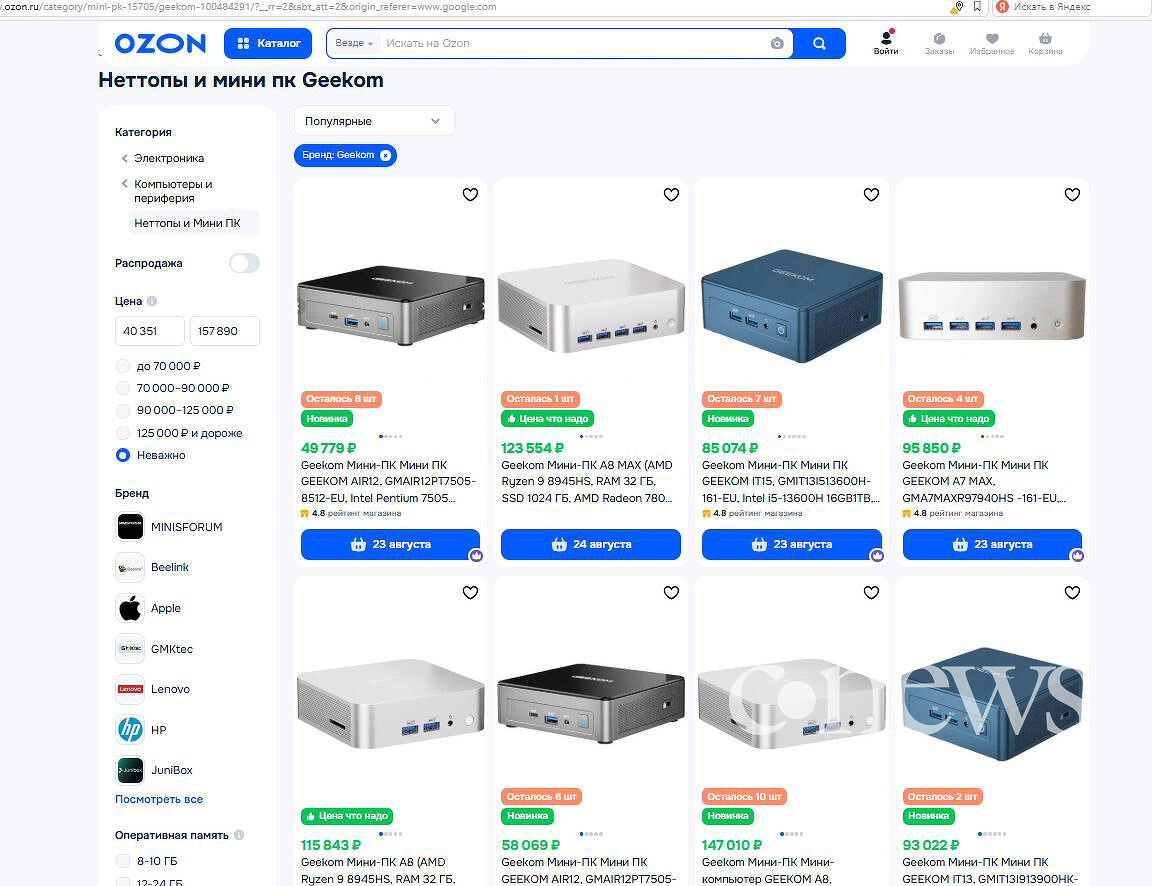Screen dimensions: 1152x886
Task: Select Неттопы и Мини ПК category
Action: [x=194, y=223]
